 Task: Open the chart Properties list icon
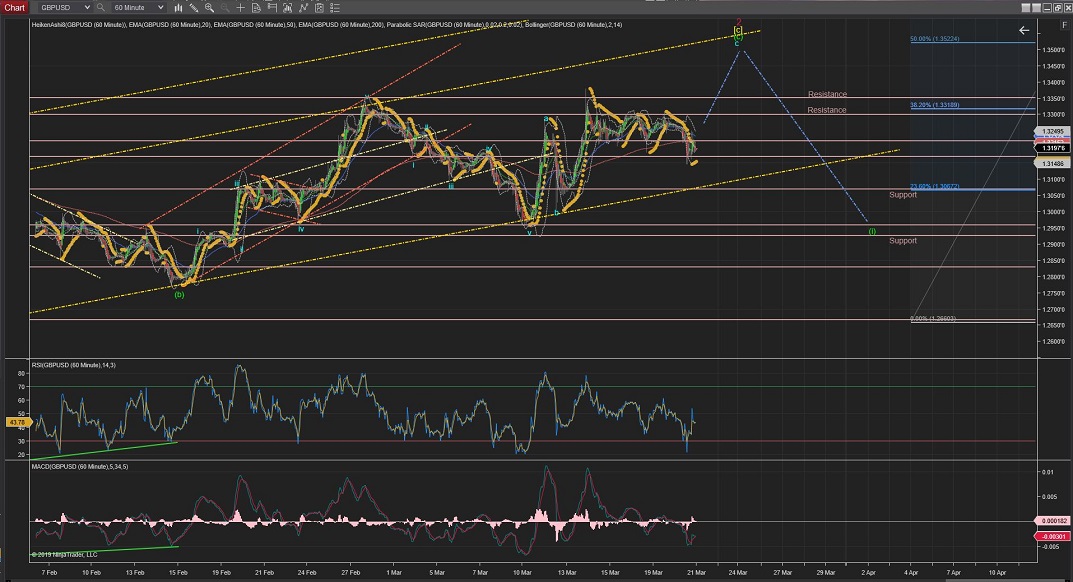click(335, 7)
